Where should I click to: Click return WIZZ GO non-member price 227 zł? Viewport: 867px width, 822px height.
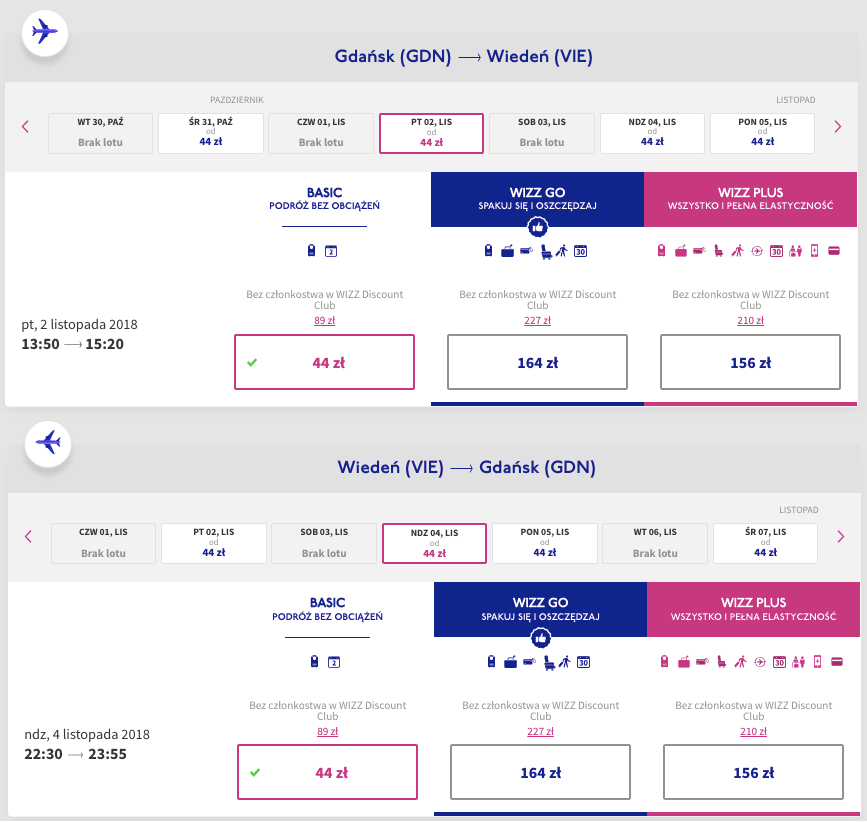(540, 731)
